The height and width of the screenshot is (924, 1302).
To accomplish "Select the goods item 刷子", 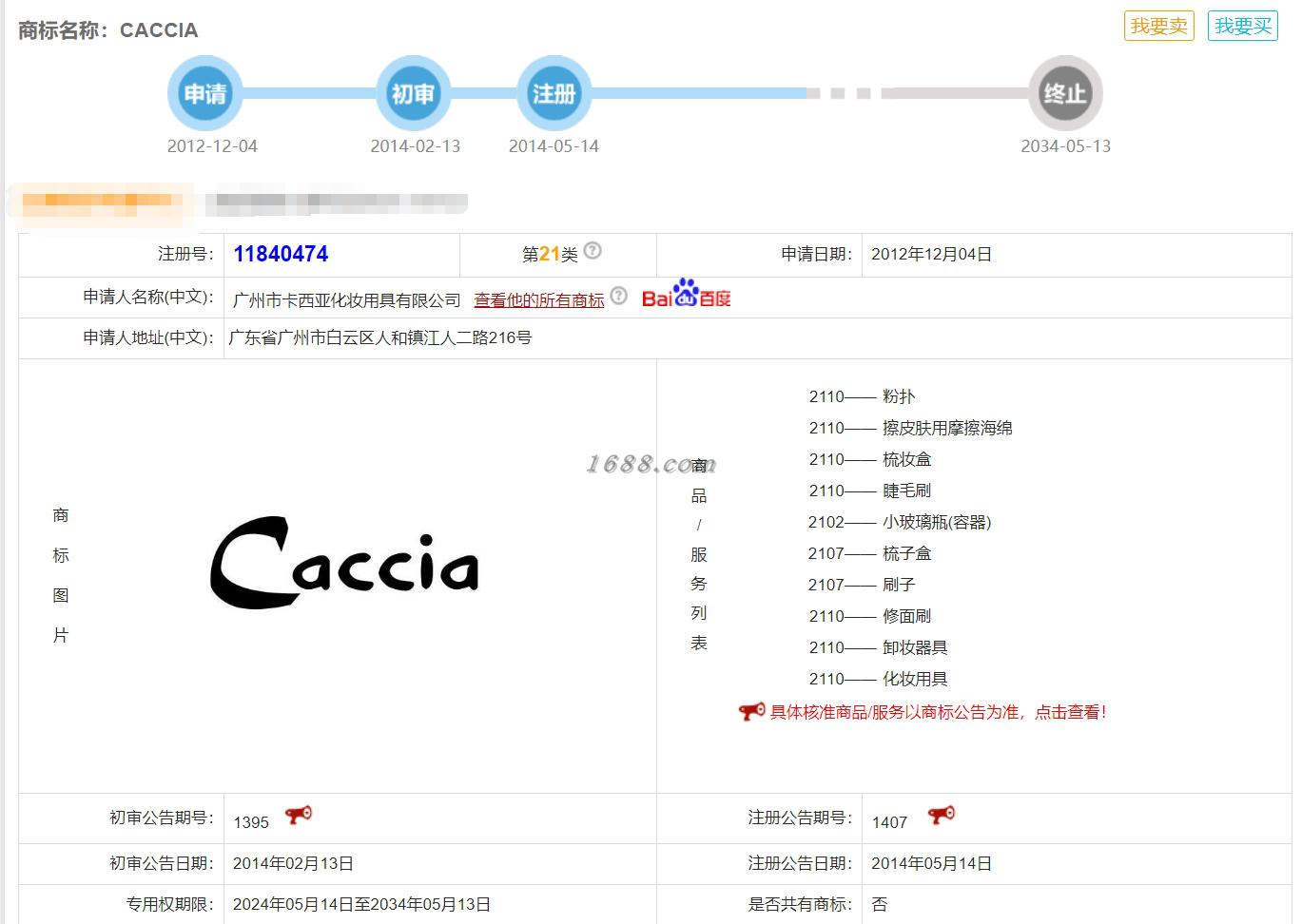I will pos(899,585).
